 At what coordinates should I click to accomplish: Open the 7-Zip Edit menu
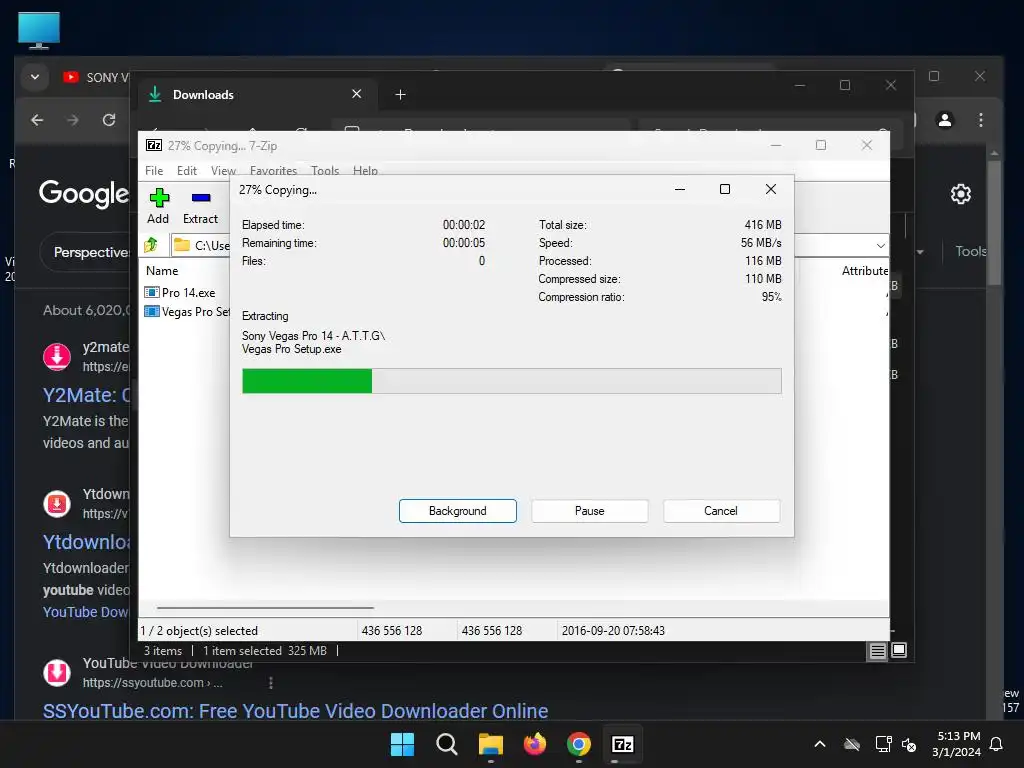tap(187, 170)
